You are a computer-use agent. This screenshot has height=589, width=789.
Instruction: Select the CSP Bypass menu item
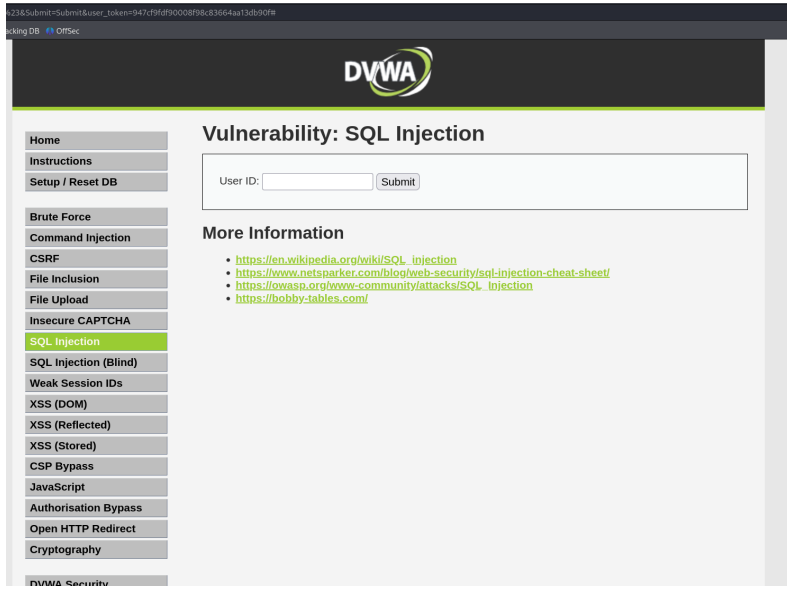pos(96,467)
